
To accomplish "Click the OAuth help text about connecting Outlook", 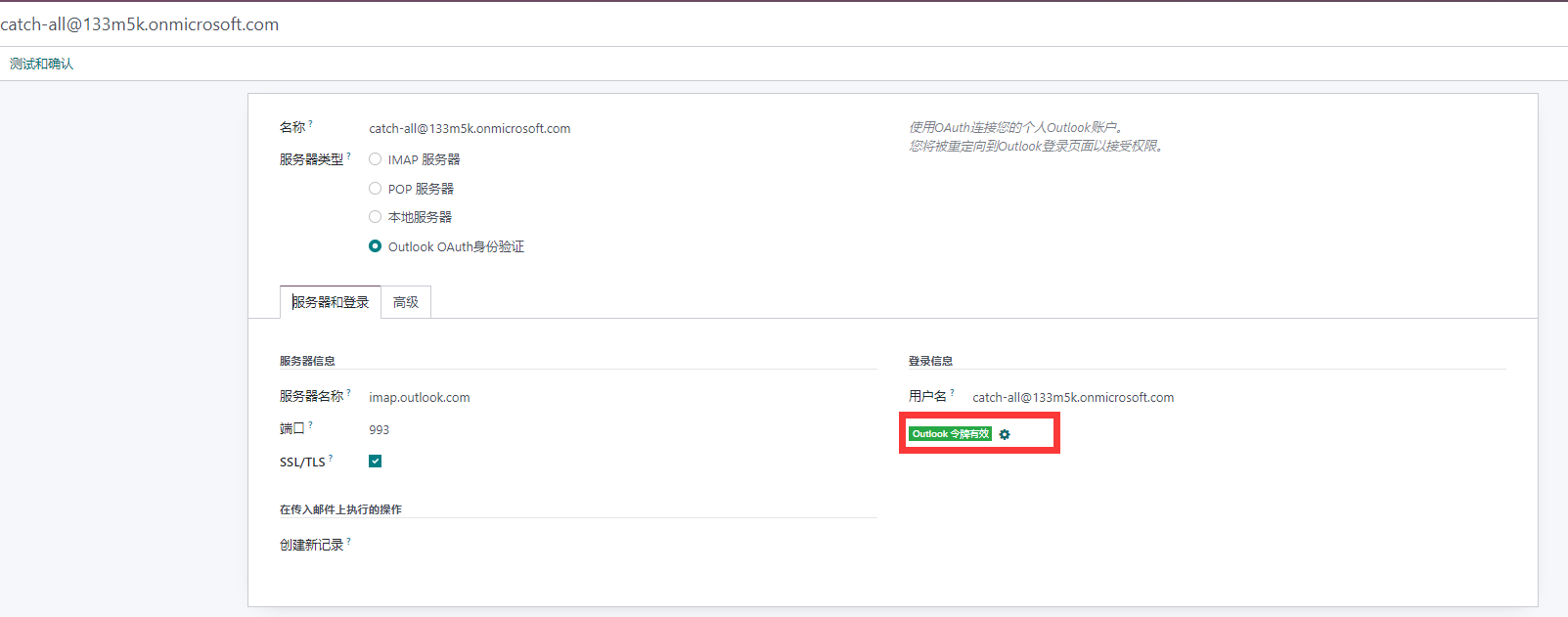I will tap(1036, 137).
